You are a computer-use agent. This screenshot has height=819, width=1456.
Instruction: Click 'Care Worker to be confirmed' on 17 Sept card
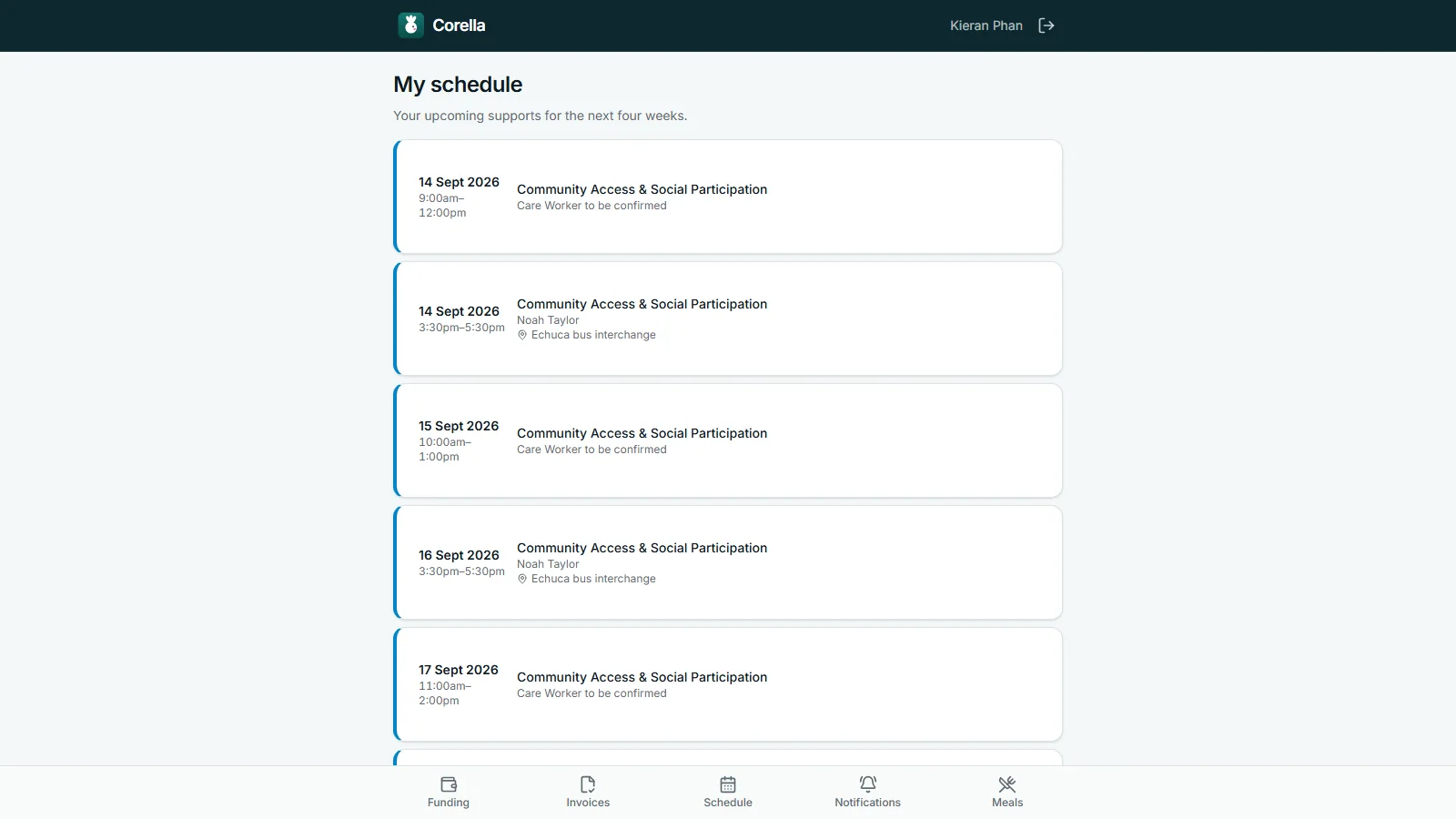pos(591,693)
